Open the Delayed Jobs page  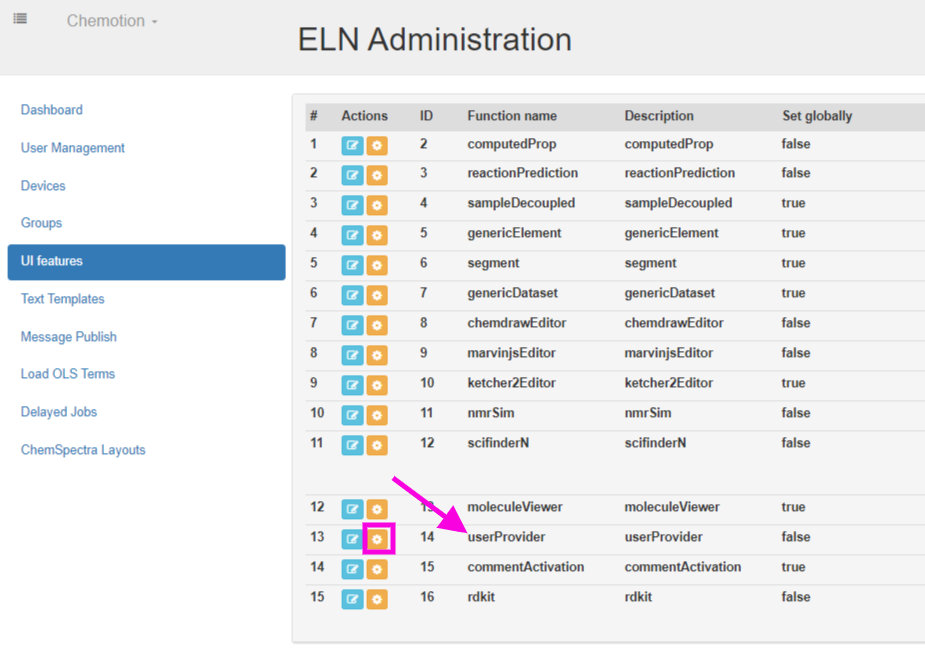[56, 411]
